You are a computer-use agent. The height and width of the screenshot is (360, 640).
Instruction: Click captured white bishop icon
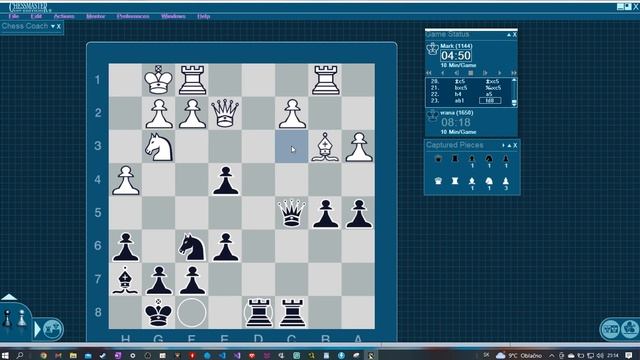pos(472,181)
